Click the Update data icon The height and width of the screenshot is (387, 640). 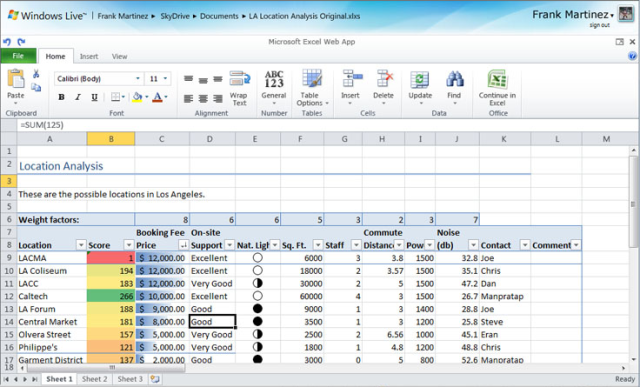point(420,79)
